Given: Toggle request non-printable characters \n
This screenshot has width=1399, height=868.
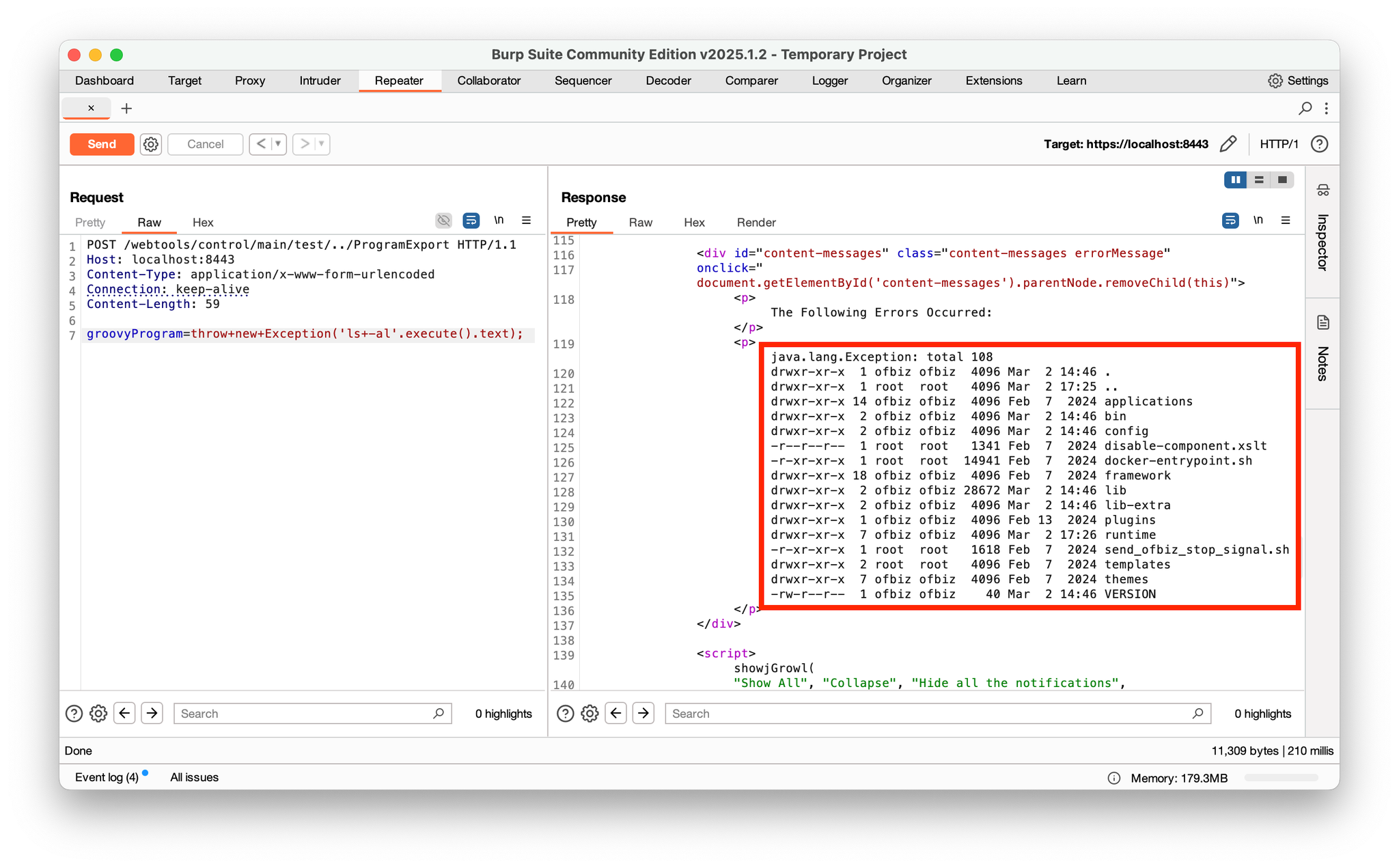Looking at the screenshot, I should pos(499,220).
